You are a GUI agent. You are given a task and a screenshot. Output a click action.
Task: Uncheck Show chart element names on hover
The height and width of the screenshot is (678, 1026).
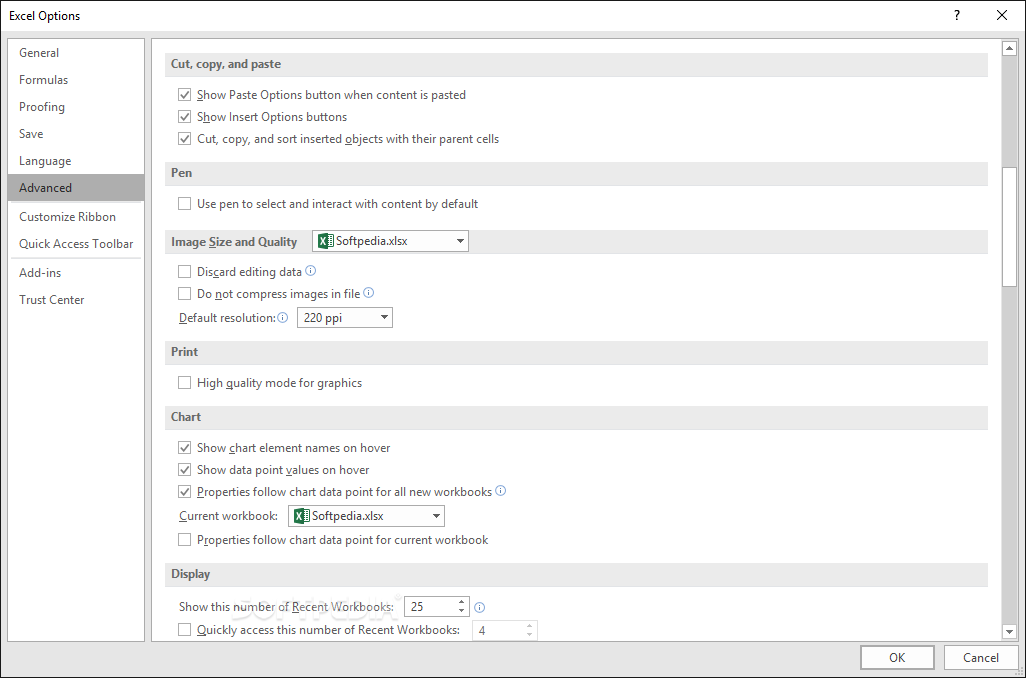click(185, 448)
